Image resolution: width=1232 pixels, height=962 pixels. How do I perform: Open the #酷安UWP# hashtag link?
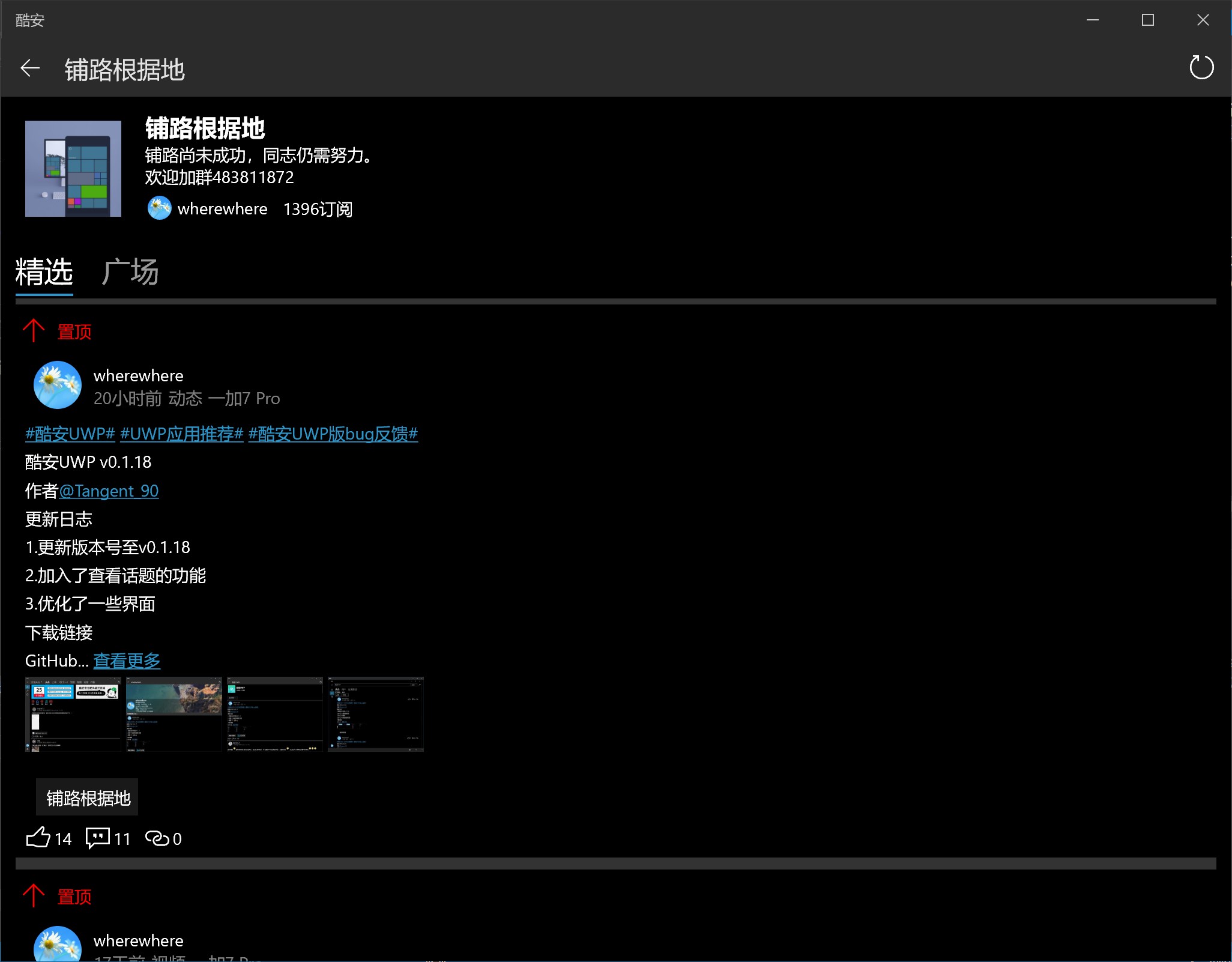pos(70,434)
